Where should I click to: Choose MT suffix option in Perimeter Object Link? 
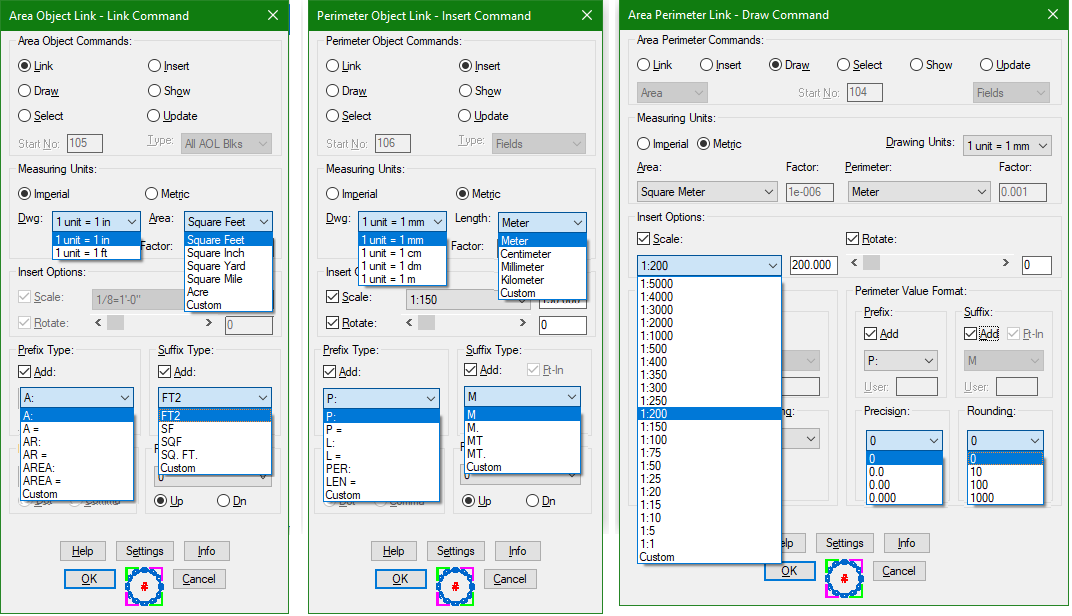522,441
